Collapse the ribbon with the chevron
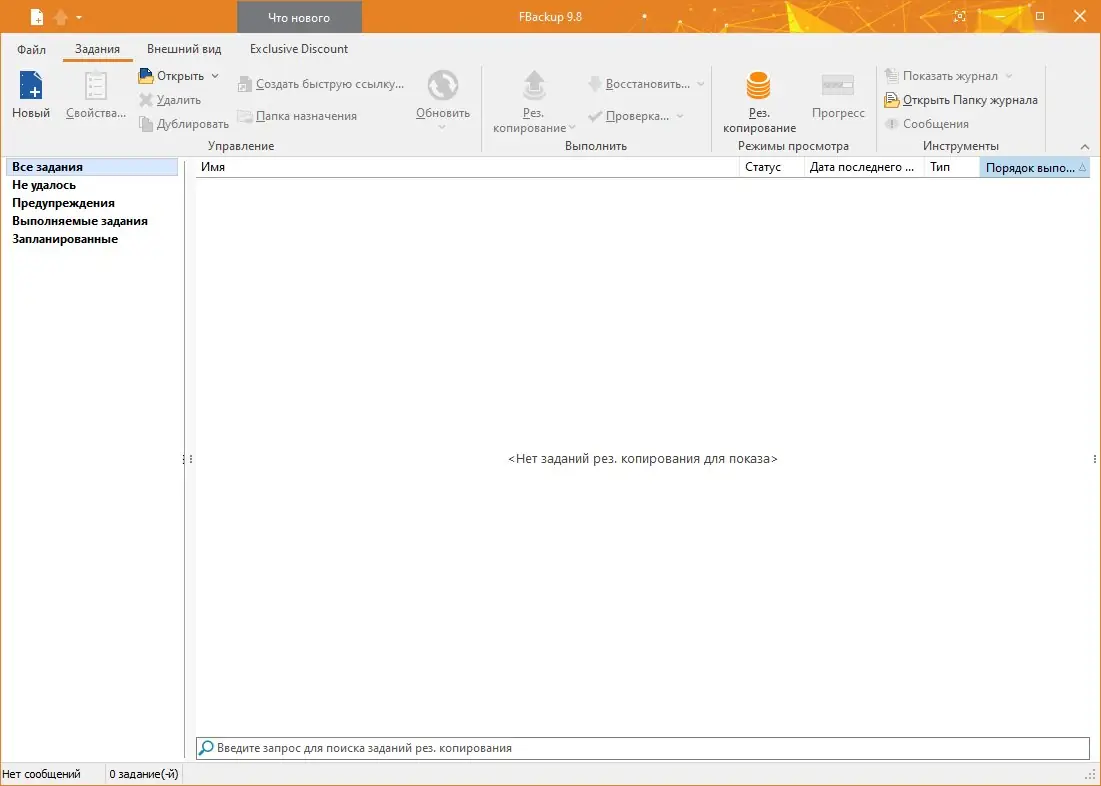1101x786 pixels. (x=1085, y=146)
